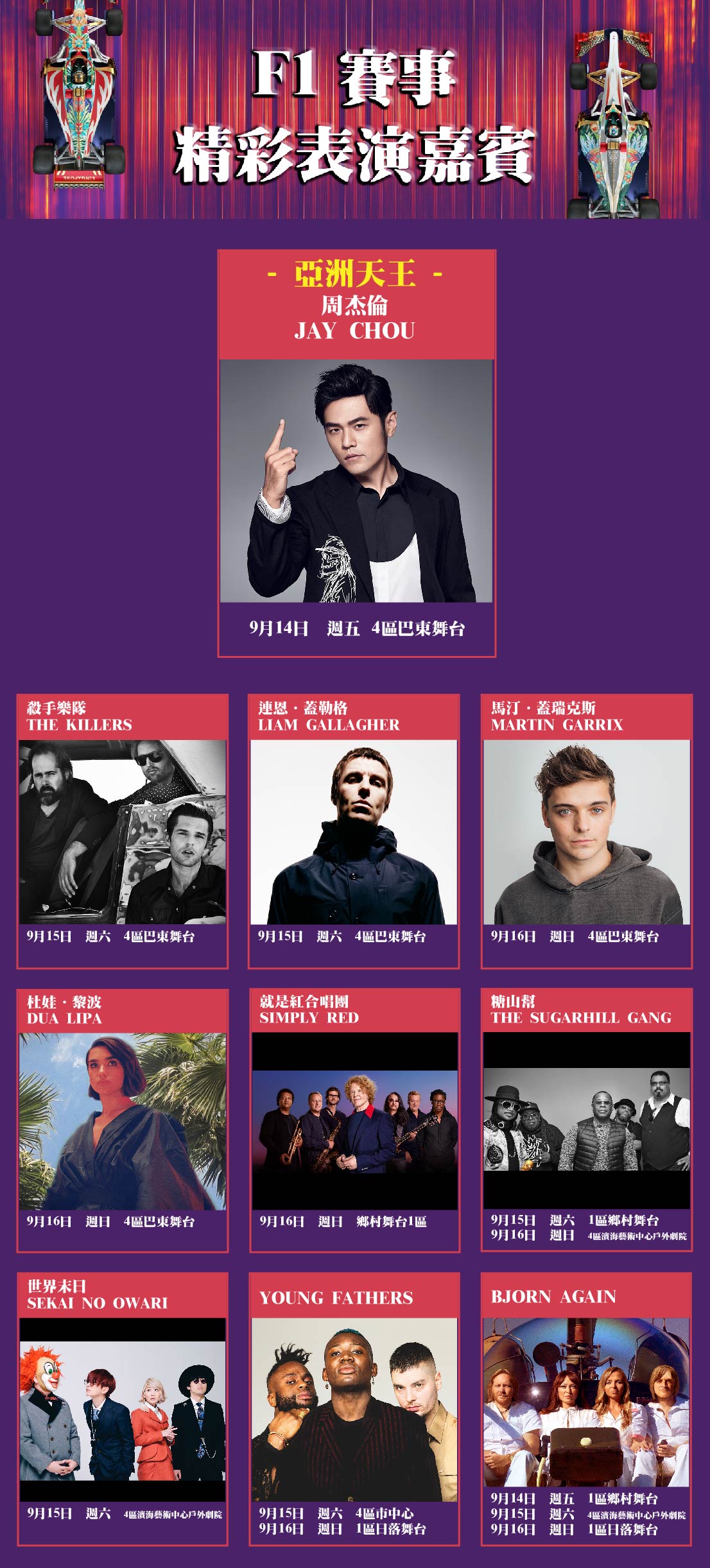Click the MARTIN GARRIX heading
710x1568 pixels.
point(557,725)
